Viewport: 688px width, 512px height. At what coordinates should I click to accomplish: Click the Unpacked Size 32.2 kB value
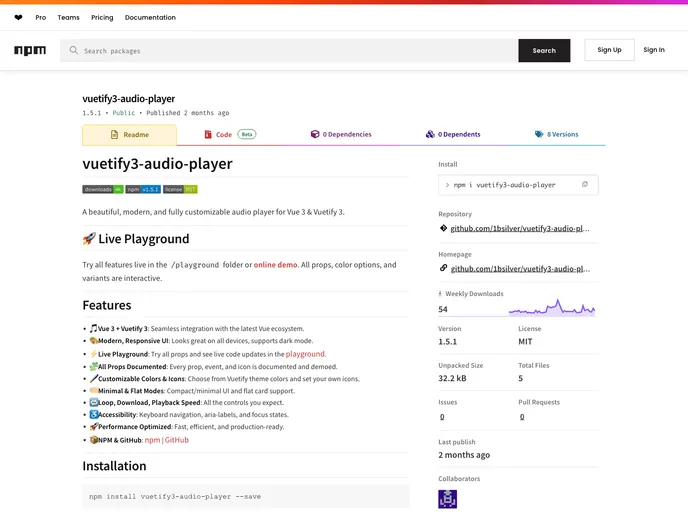click(x=452, y=378)
